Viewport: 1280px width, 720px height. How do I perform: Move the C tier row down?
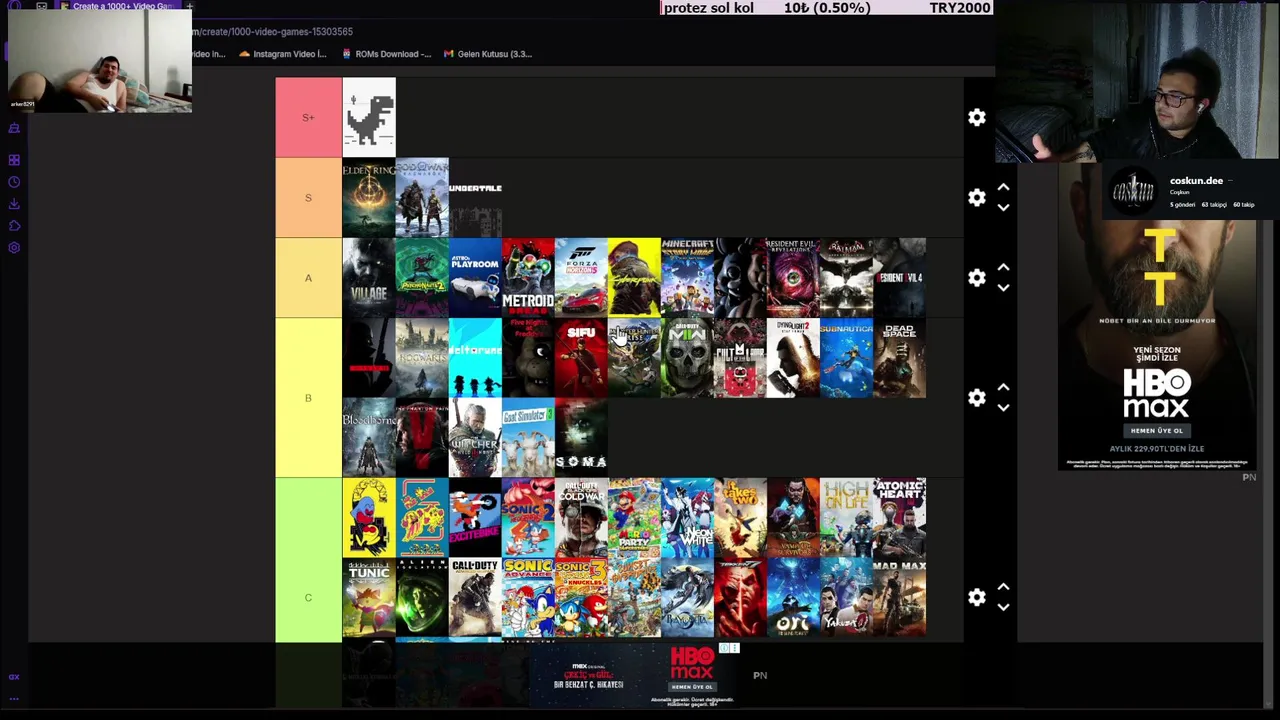pos(1003,608)
